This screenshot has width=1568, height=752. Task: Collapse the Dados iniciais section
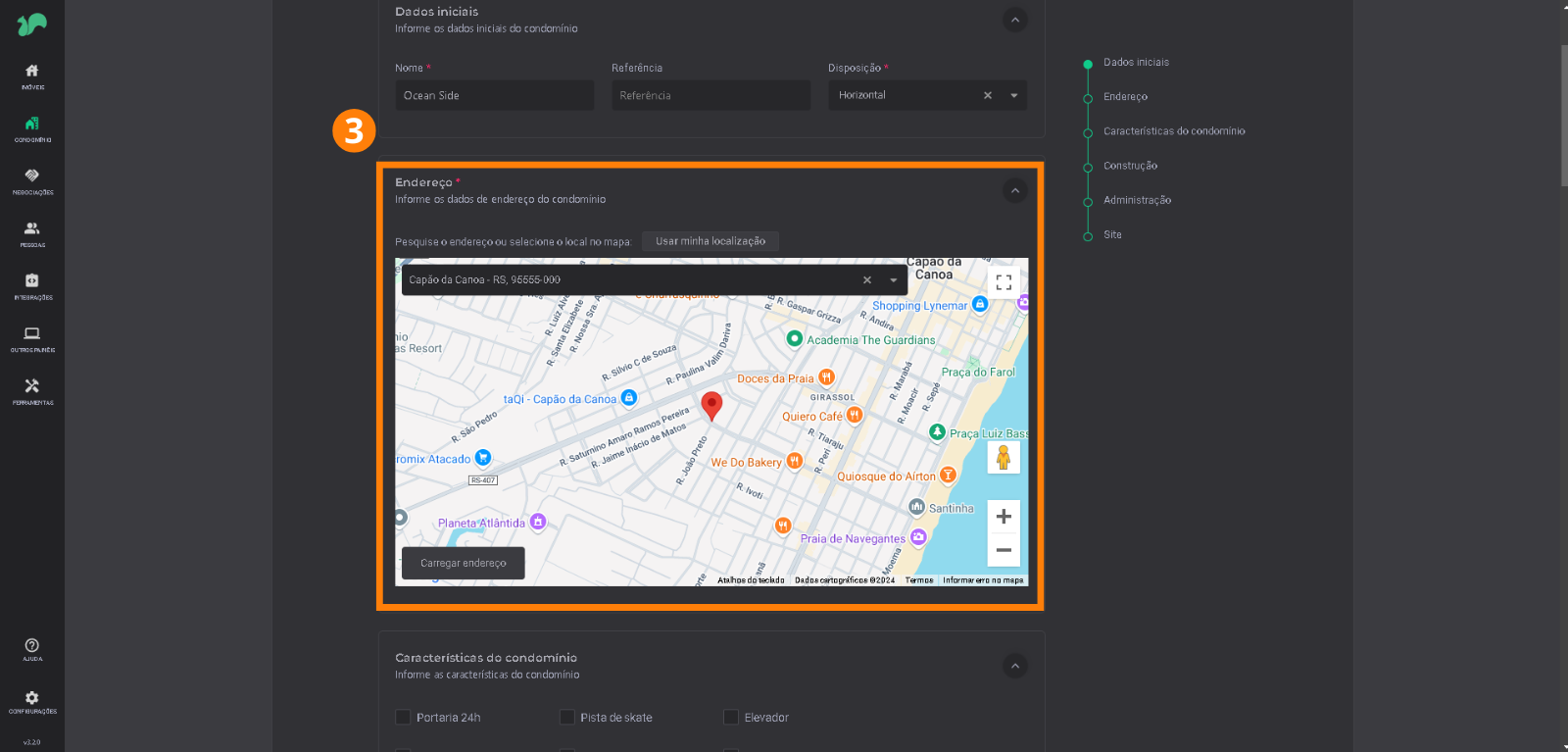(x=1015, y=20)
